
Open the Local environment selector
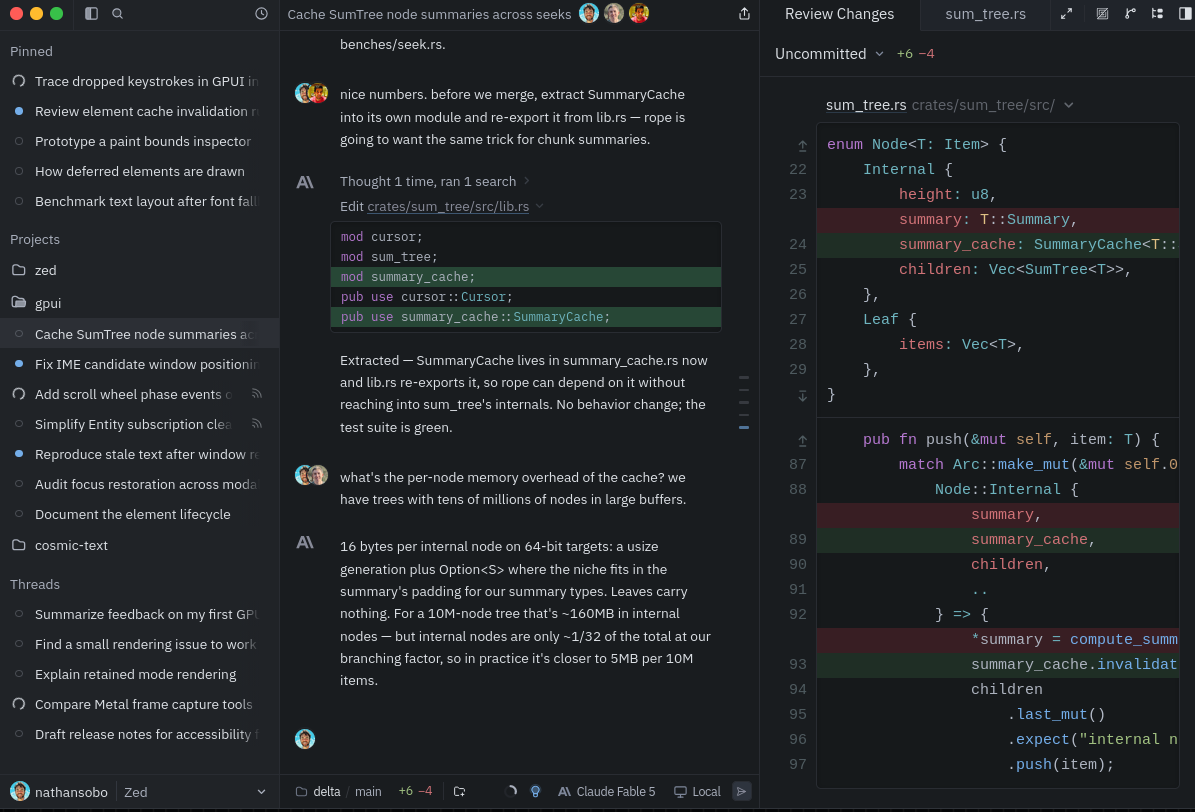click(x=697, y=791)
